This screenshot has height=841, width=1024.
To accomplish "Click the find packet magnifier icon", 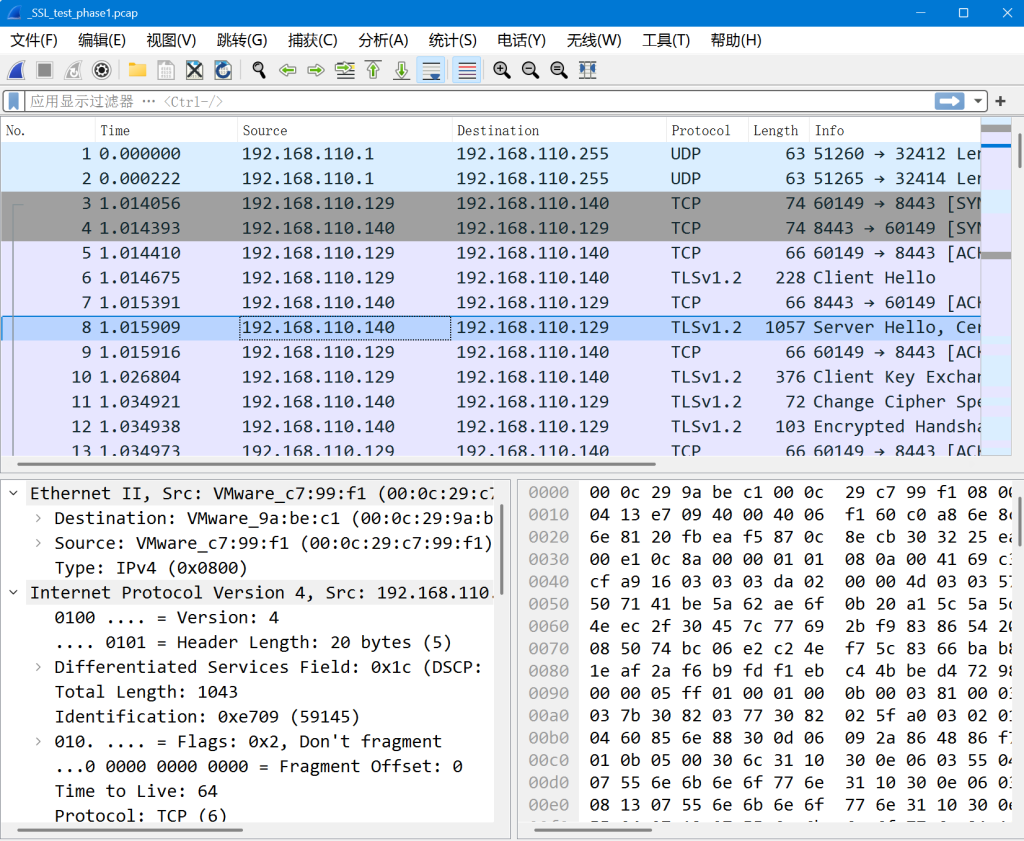I will click(x=259, y=70).
